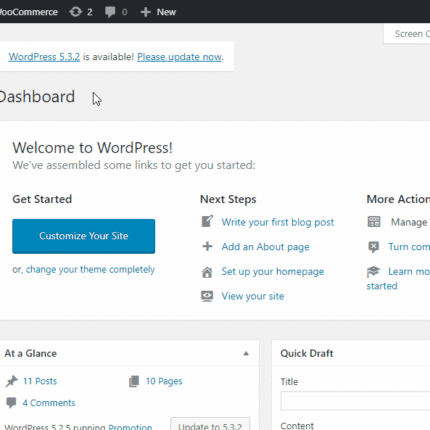Follow the WordPress 5.3.2 link
The image size is (430, 430).
point(44,57)
